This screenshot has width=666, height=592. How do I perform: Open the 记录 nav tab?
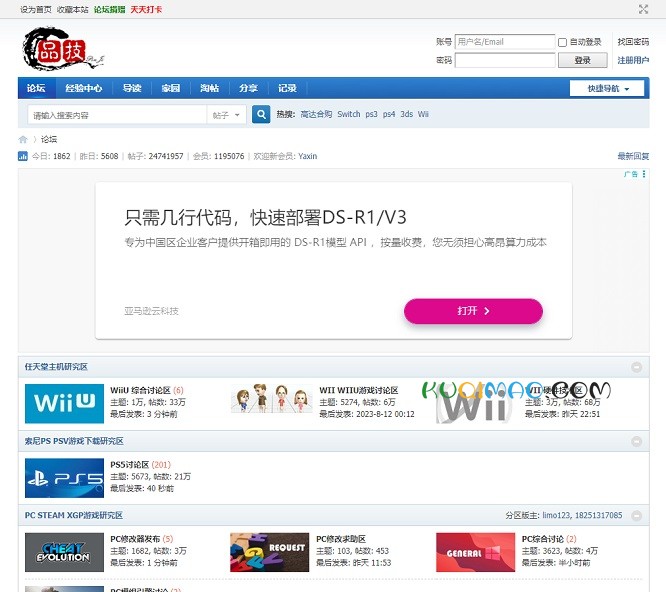click(287, 88)
